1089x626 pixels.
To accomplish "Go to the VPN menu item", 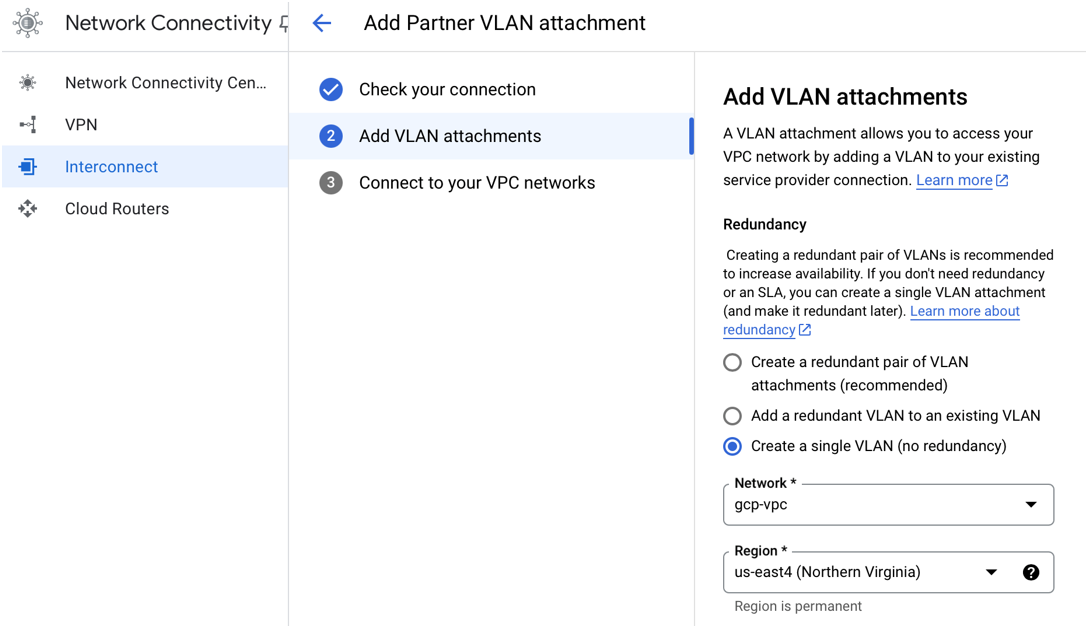I will click(81, 125).
